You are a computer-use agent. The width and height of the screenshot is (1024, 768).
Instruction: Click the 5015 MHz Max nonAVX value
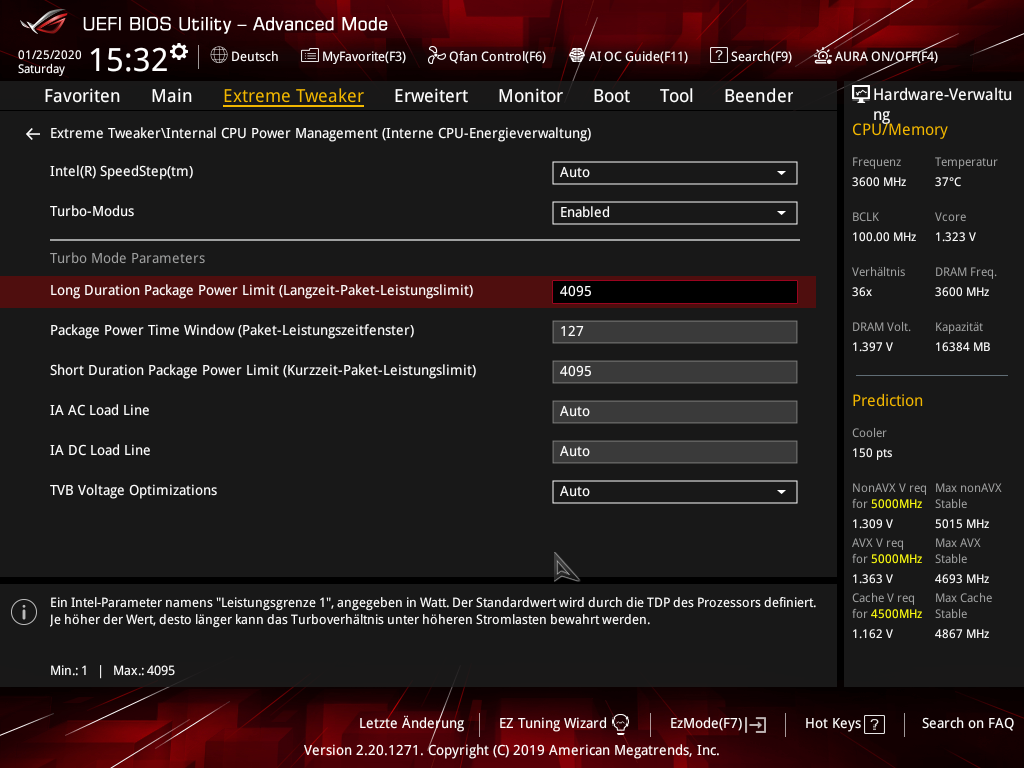click(962, 524)
